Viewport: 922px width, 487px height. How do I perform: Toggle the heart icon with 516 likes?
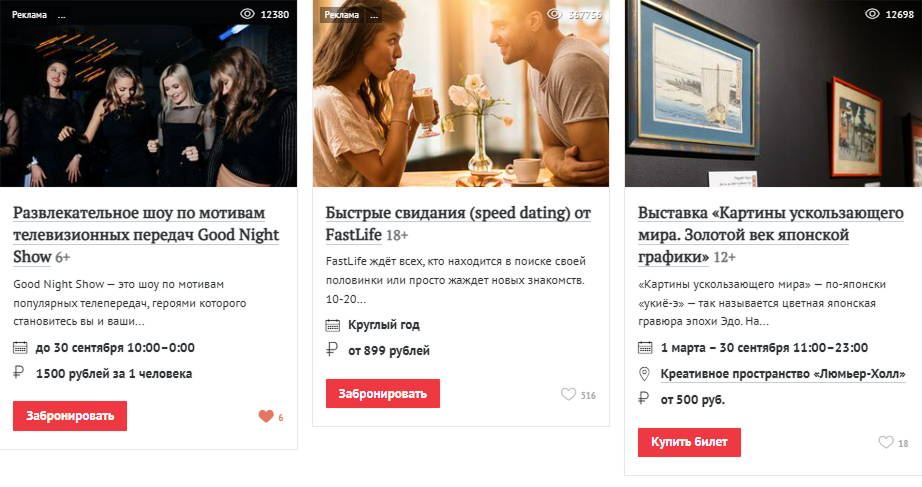click(568, 394)
